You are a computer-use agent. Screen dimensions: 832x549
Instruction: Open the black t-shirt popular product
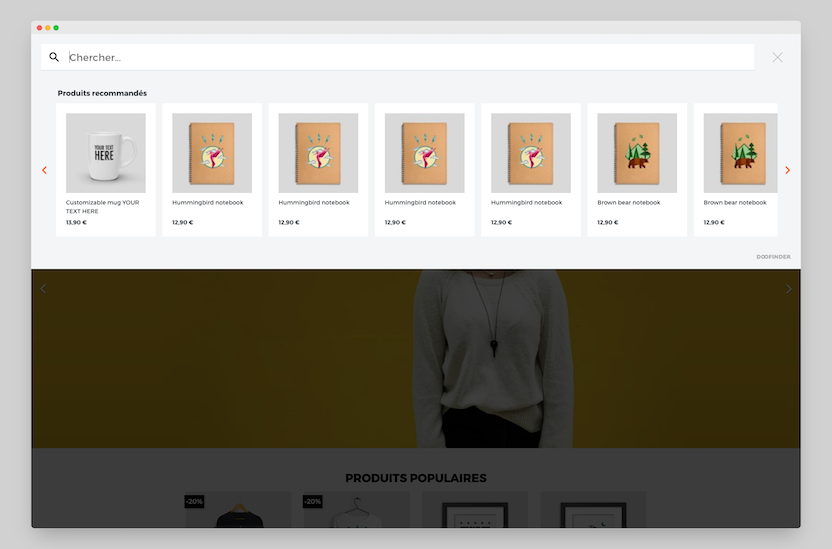tap(238, 510)
